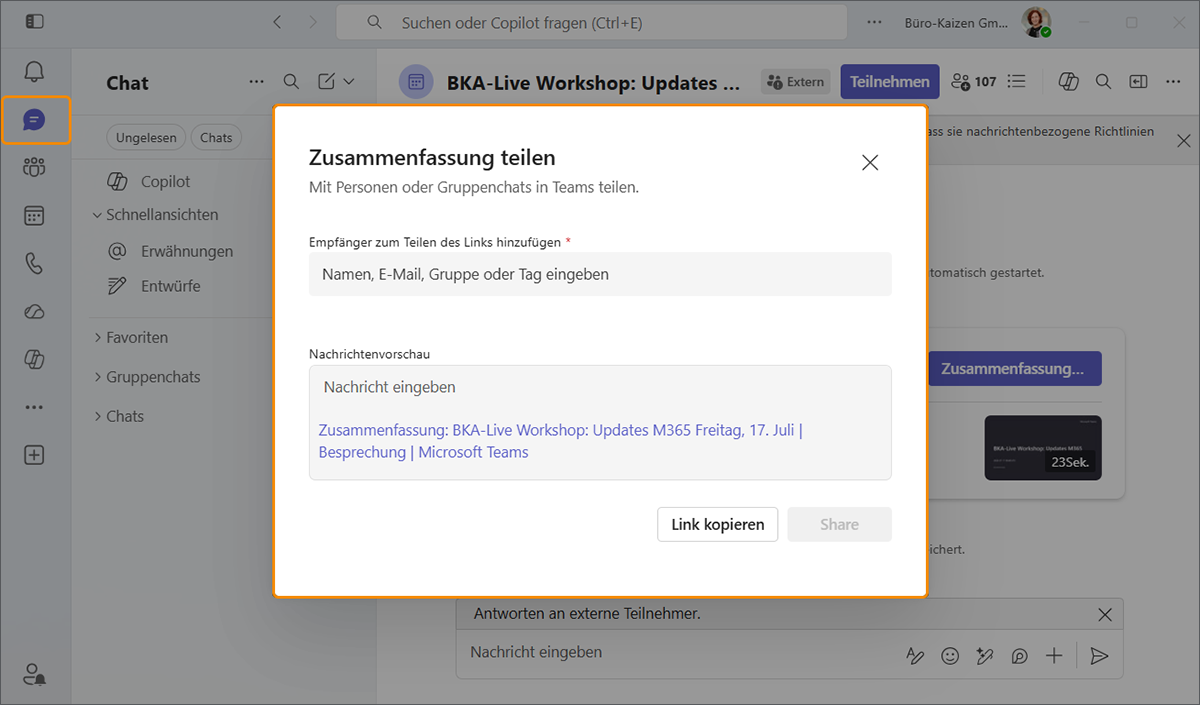Open the OneDrive cloud icon
This screenshot has width=1200, height=705.
(35, 311)
